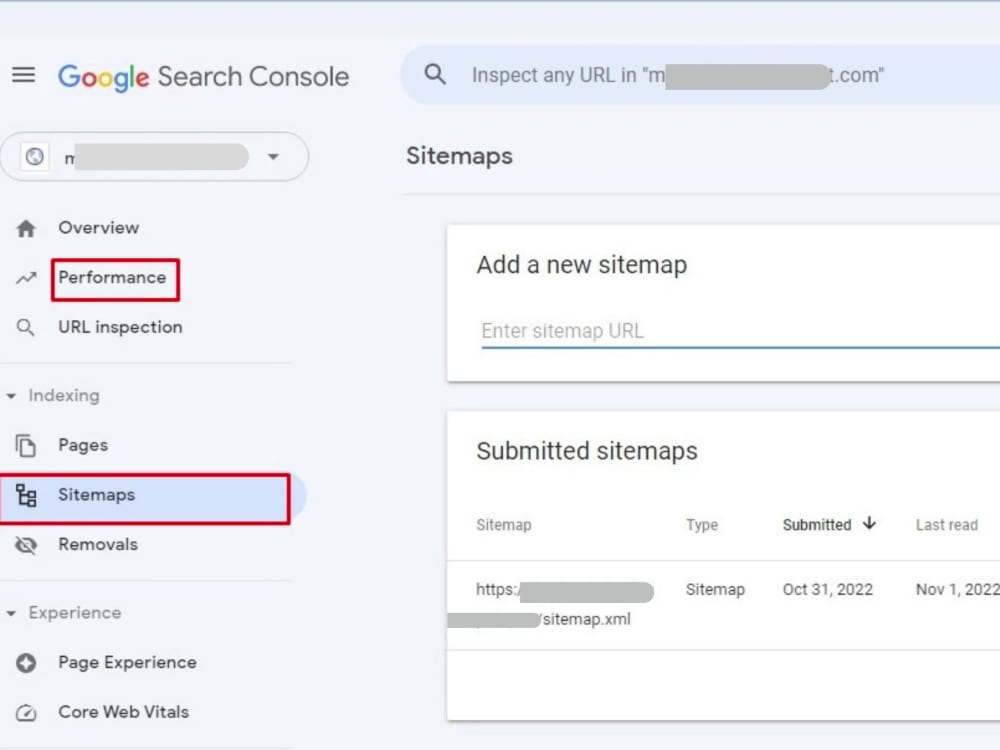Open the property selector dropdown
Screen dimensions: 1000x750
click(154, 157)
